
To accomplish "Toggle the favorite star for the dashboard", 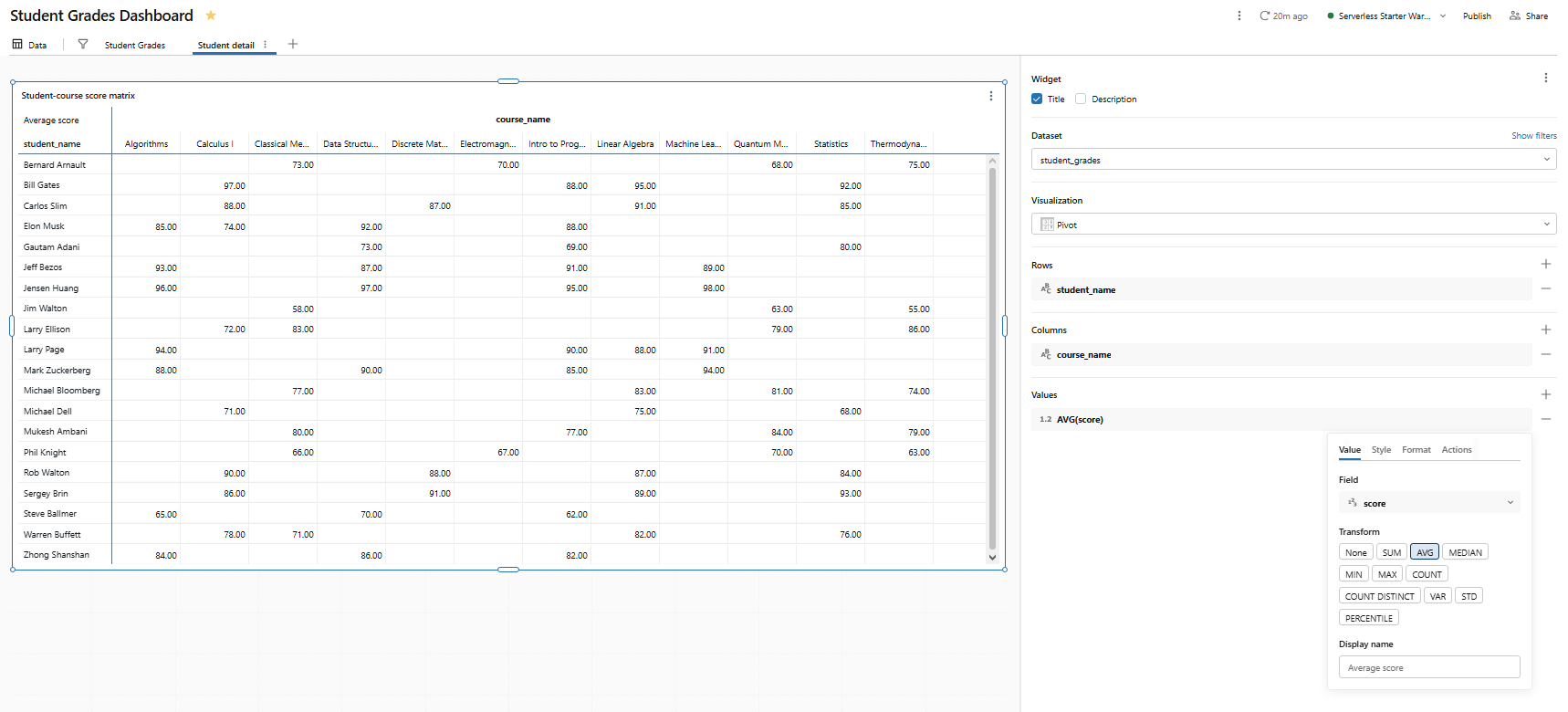I will tap(211, 16).
